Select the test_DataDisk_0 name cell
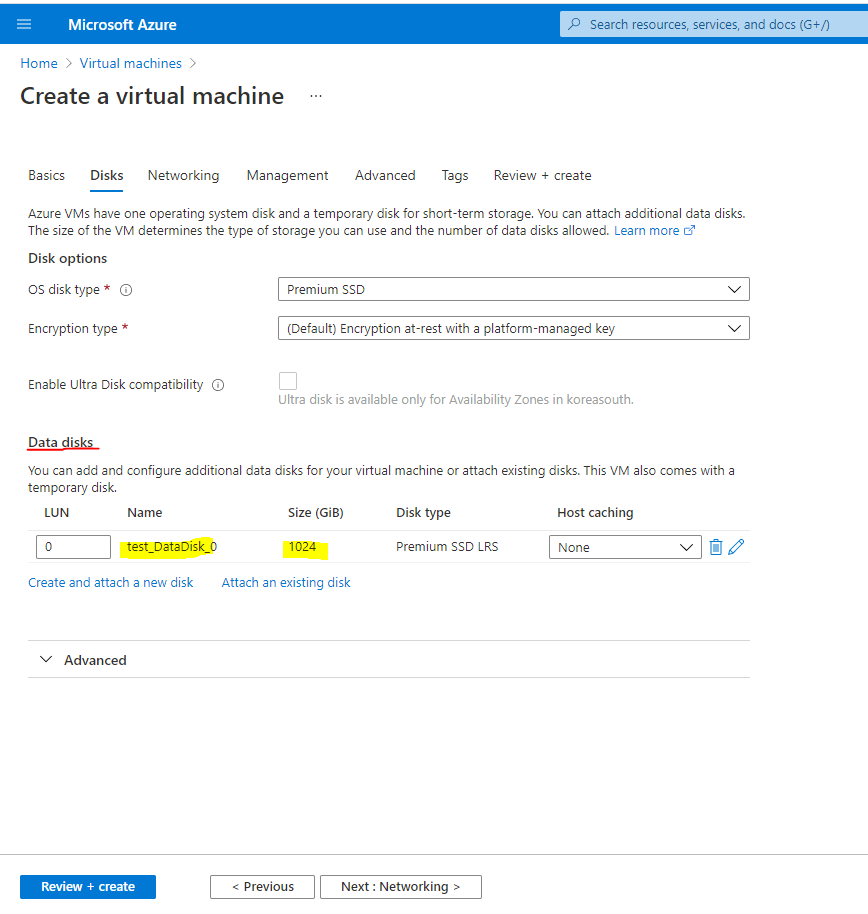The image size is (868, 914). coord(172,547)
